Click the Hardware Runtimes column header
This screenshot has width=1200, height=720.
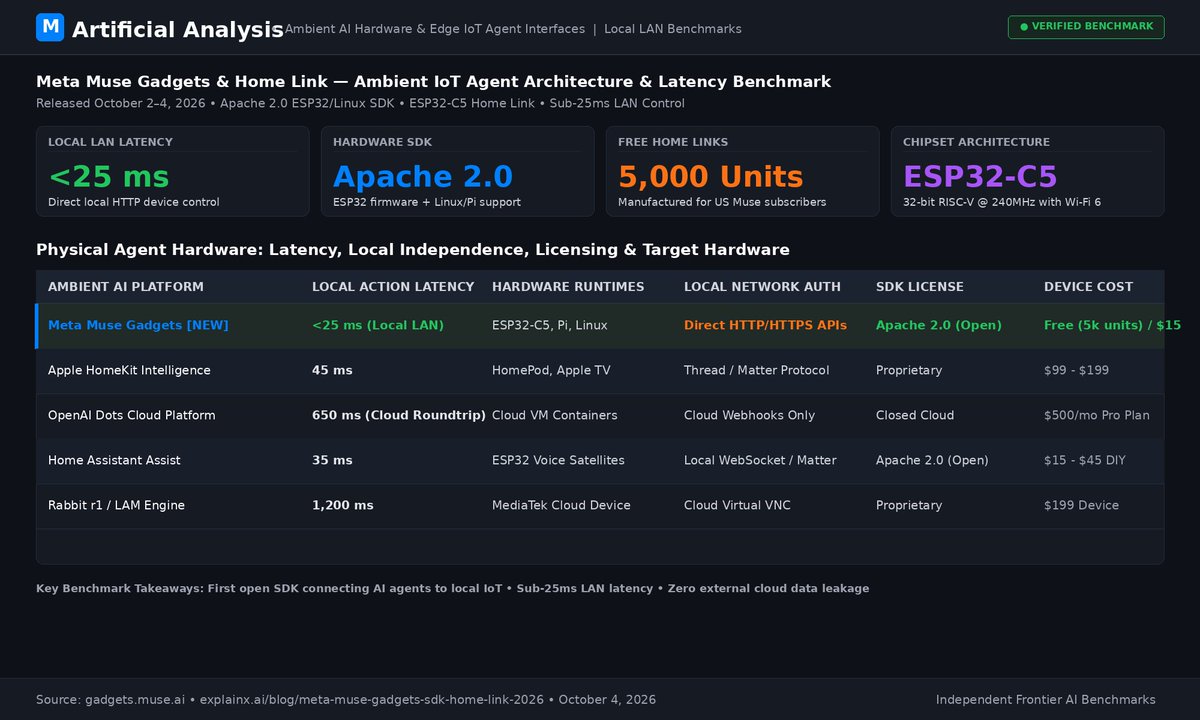point(568,287)
